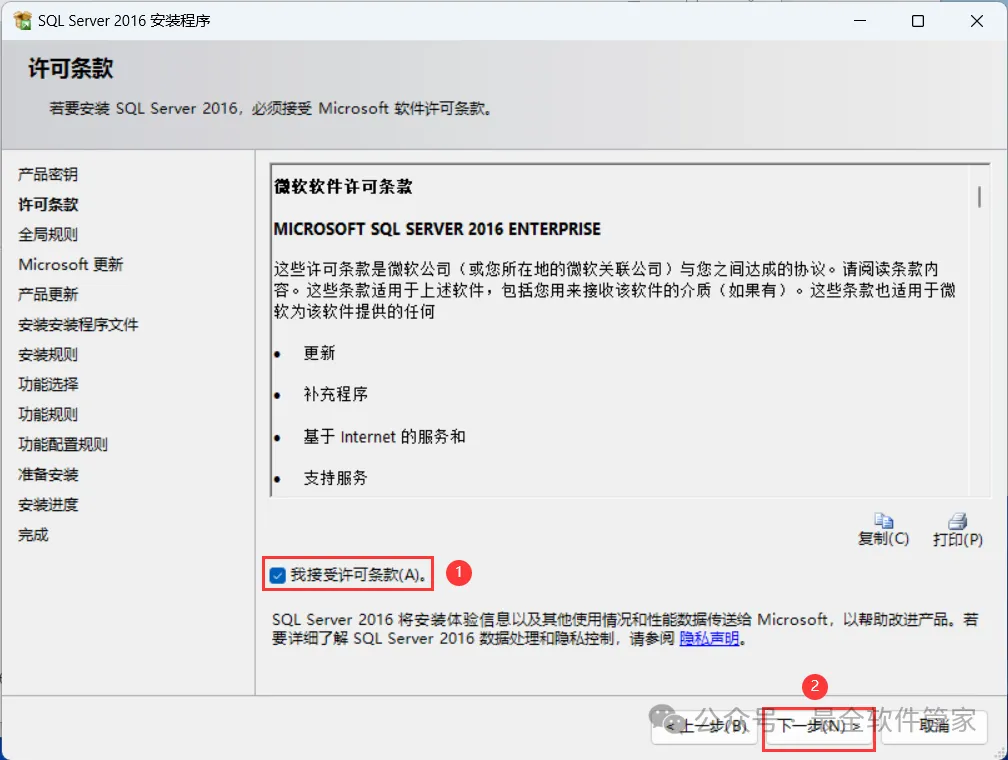Select 安装安装程序文件 step in sidebar

[x=78, y=325]
